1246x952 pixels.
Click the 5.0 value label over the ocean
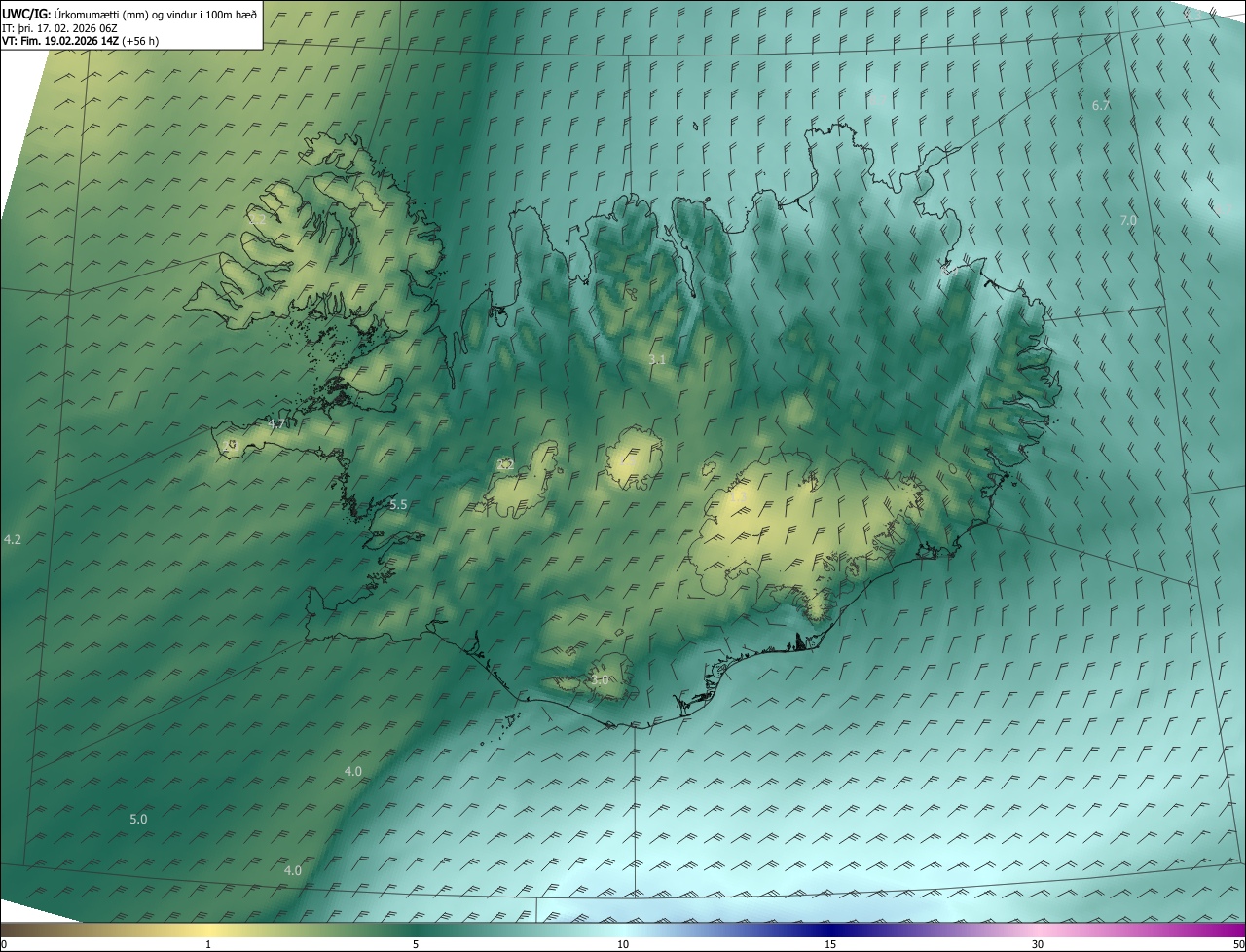click(x=138, y=820)
